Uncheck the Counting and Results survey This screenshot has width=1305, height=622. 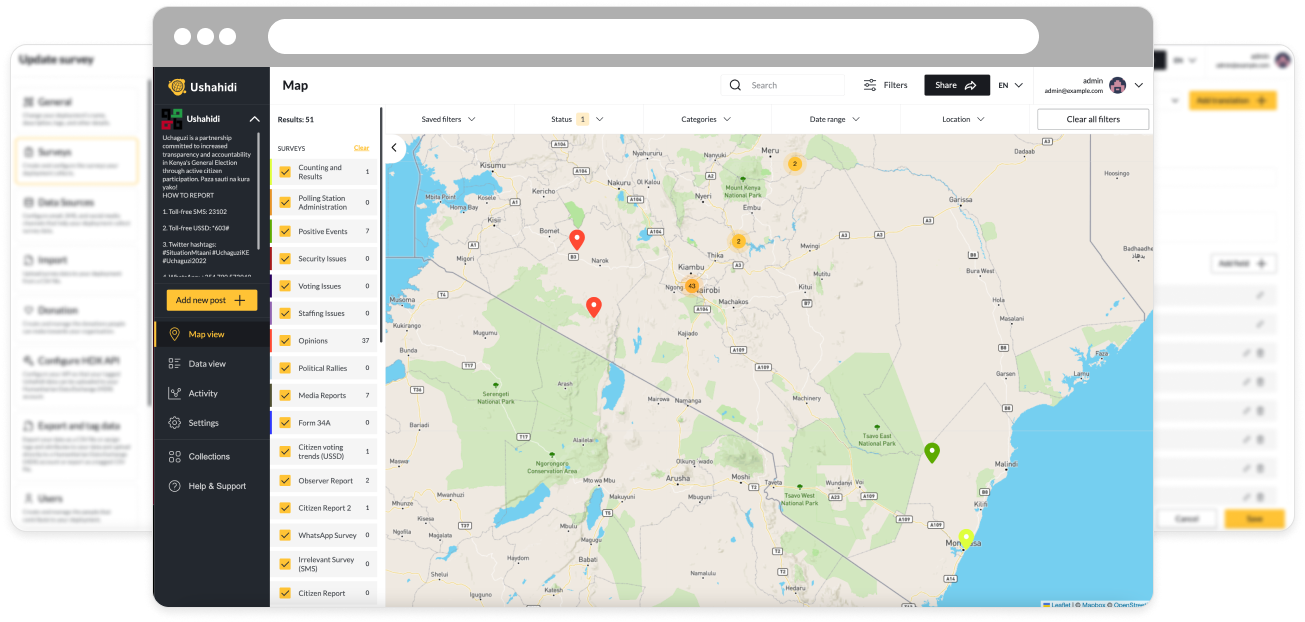(285, 172)
